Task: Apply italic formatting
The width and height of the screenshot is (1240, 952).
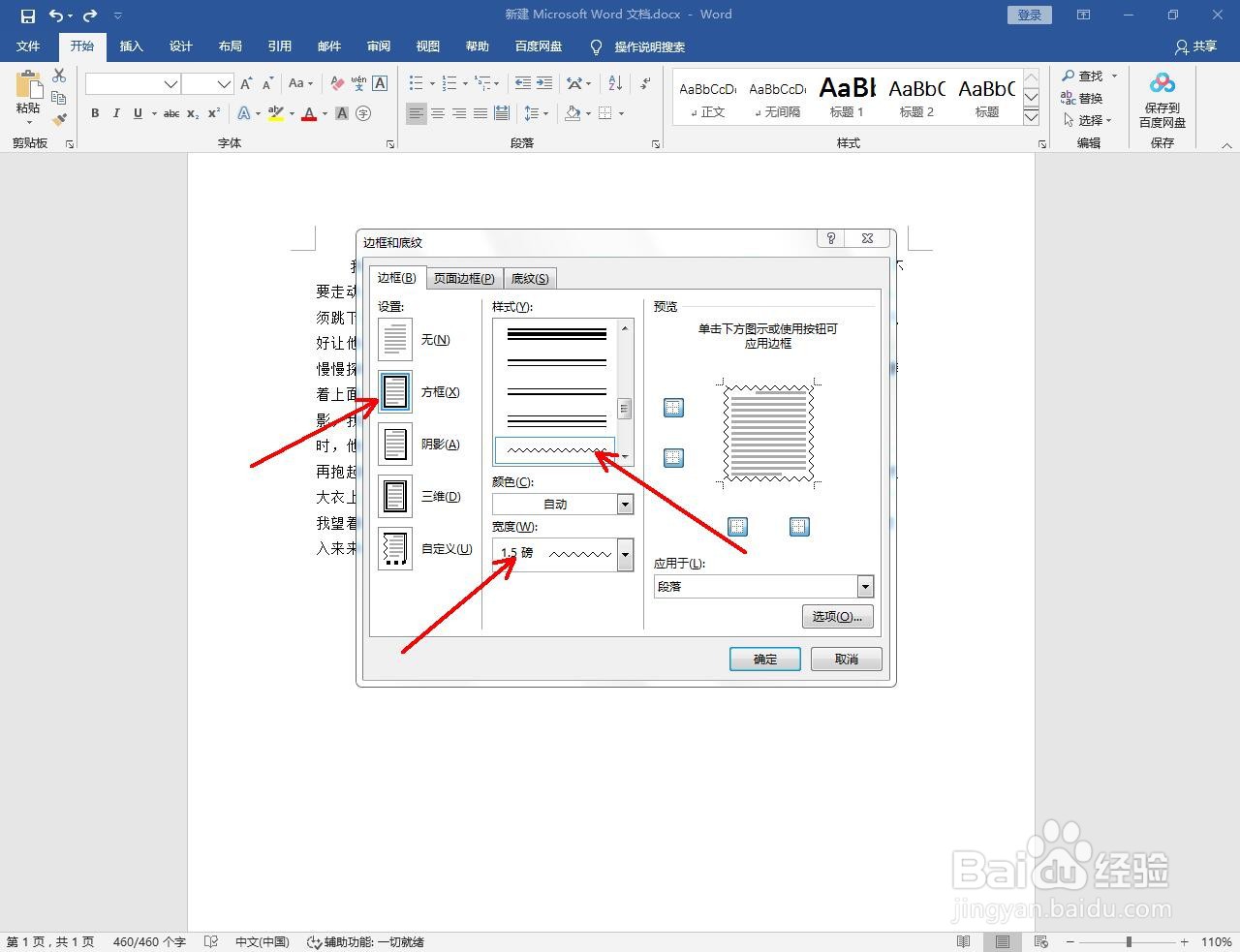Action: pos(115,113)
